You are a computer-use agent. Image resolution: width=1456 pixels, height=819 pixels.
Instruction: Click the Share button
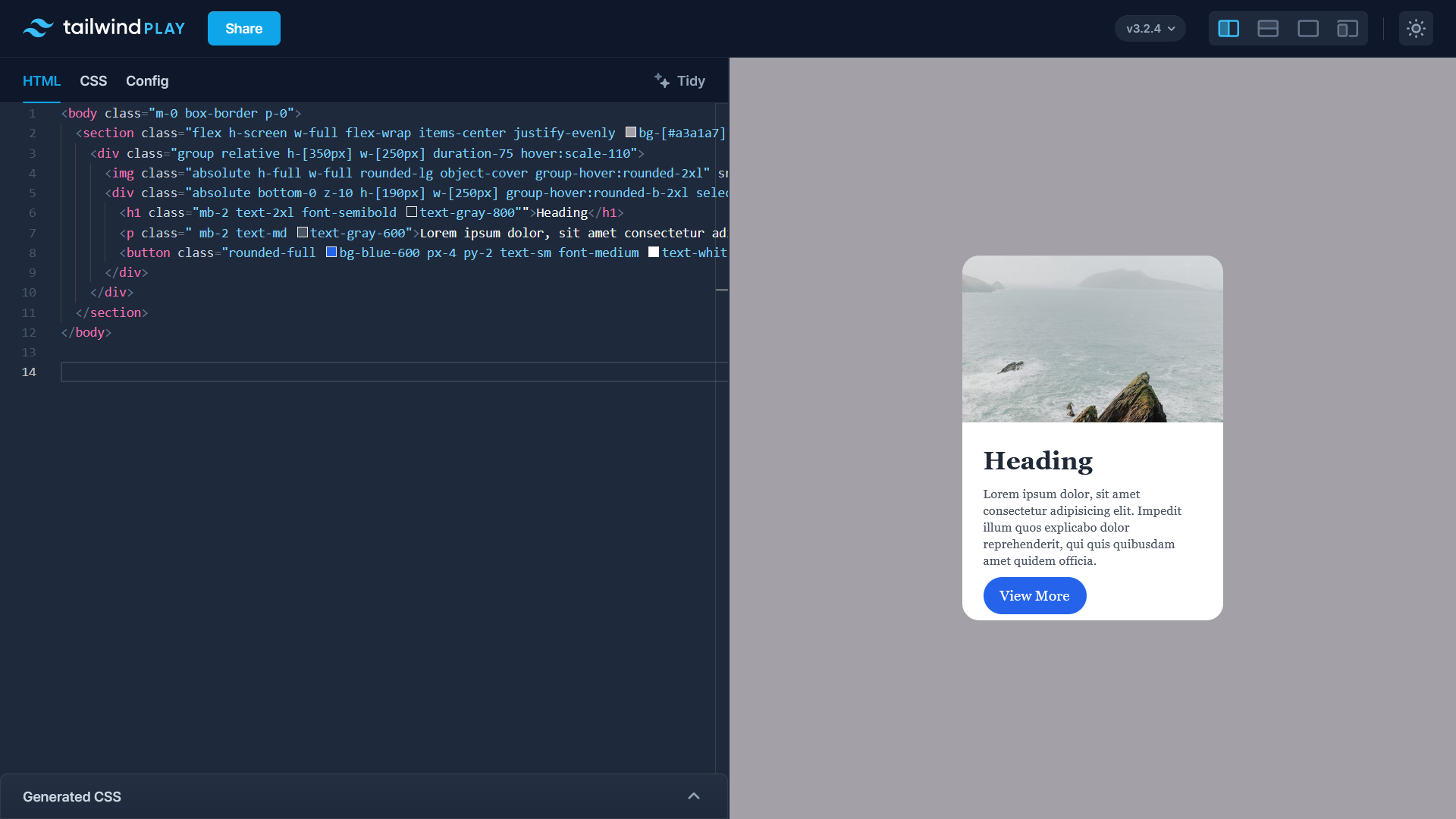click(x=243, y=28)
